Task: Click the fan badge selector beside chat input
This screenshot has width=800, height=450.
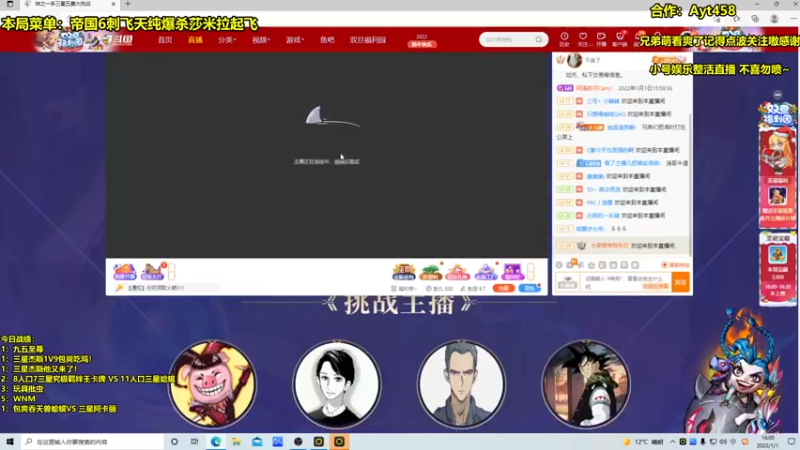Action: pyautogui.click(x=567, y=282)
